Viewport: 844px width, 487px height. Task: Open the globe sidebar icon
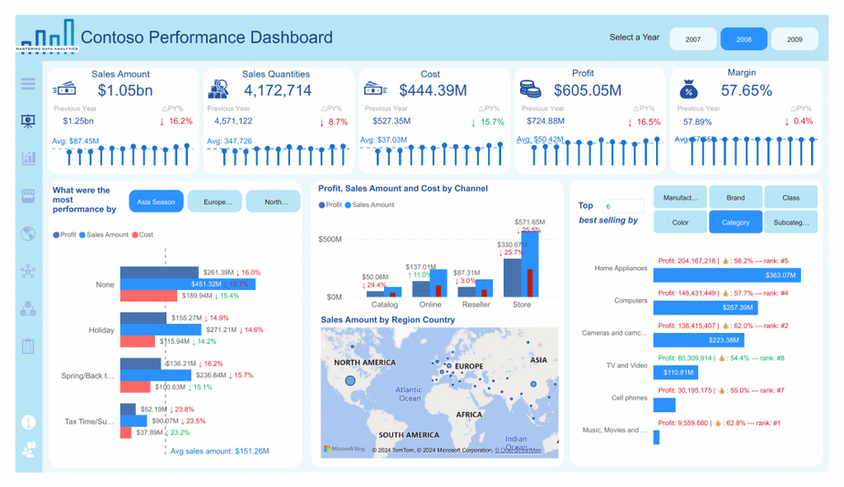pyautogui.click(x=28, y=234)
